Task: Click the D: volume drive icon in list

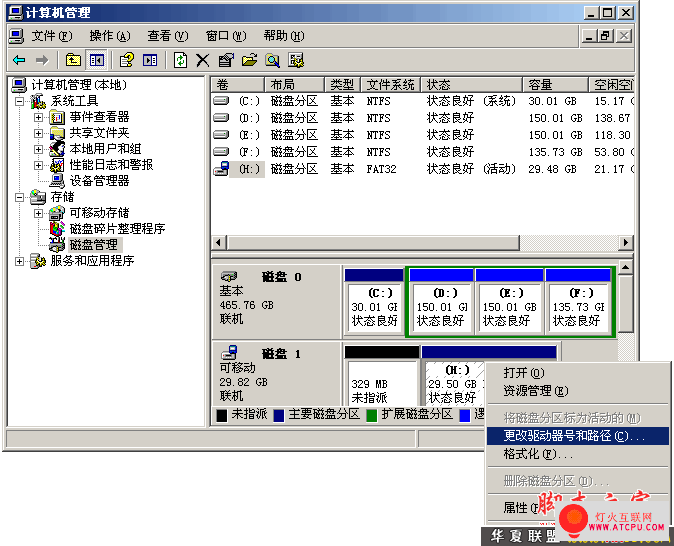Action: point(221,118)
